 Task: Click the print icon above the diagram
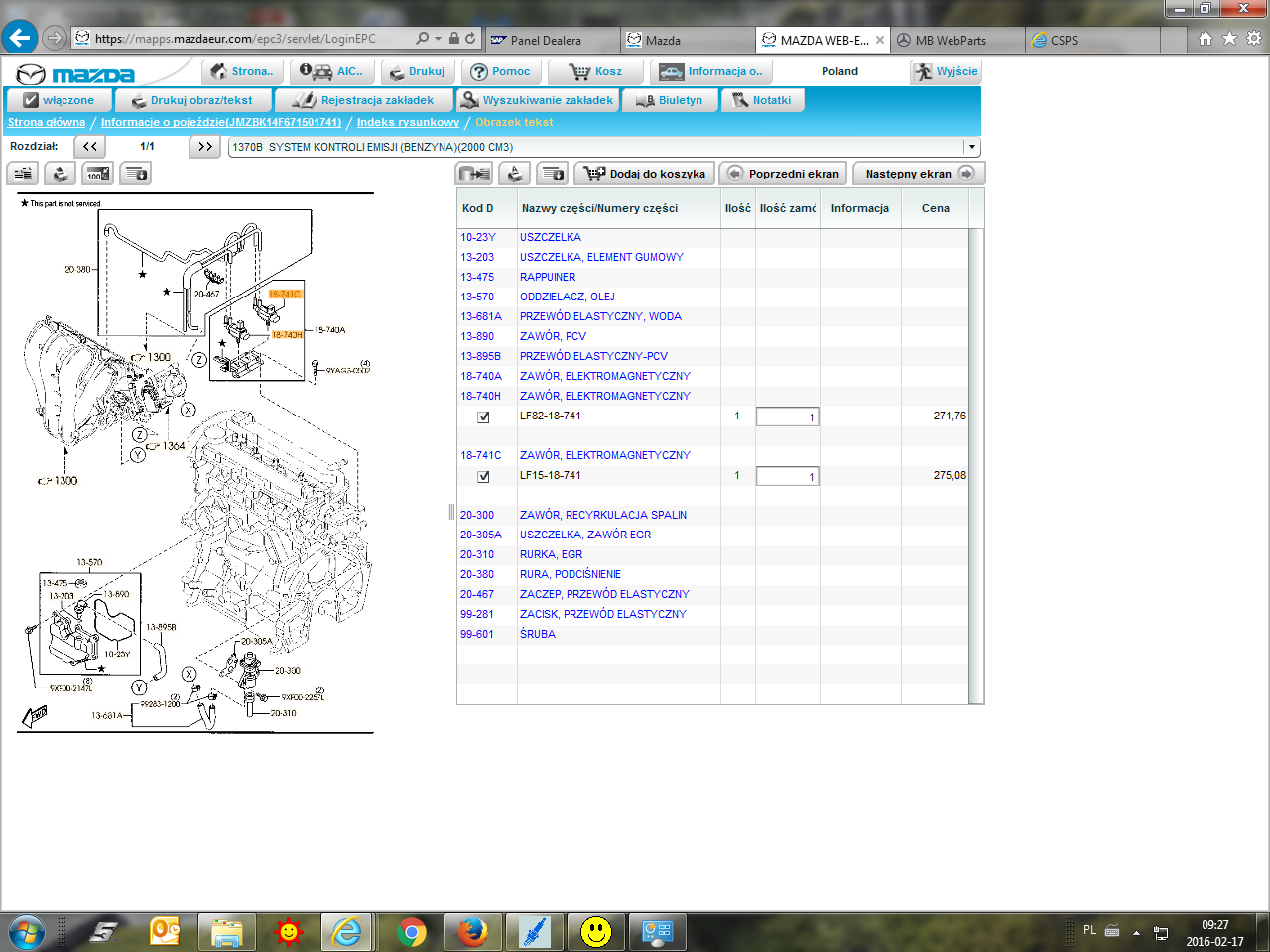pos(61,175)
